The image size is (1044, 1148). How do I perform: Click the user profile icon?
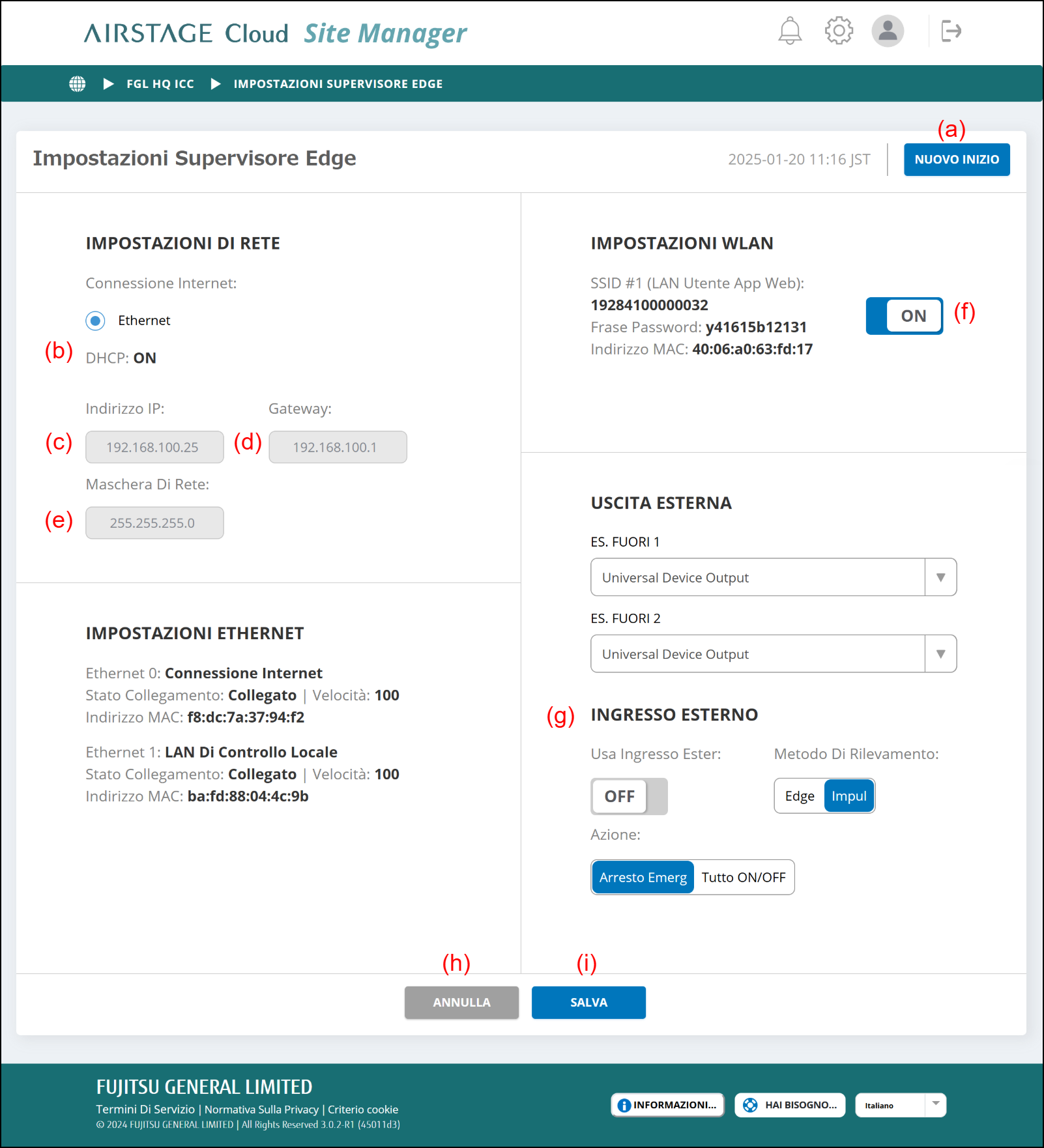click(x=888, y=30)
